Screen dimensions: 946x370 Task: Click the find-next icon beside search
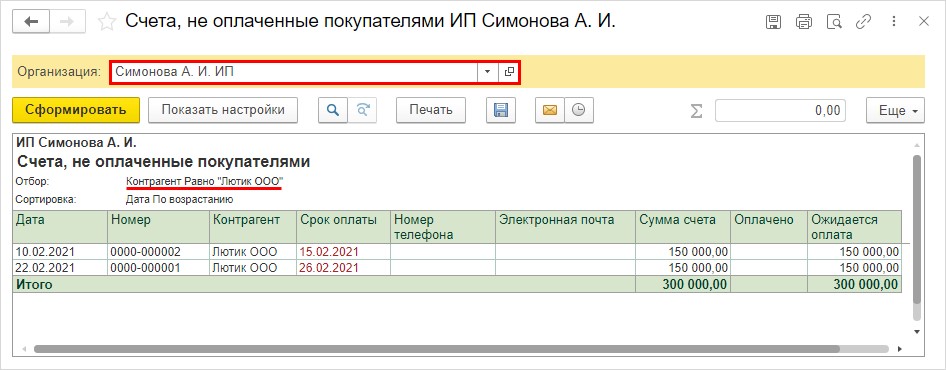pyautogui.click(x=362, y=110)
